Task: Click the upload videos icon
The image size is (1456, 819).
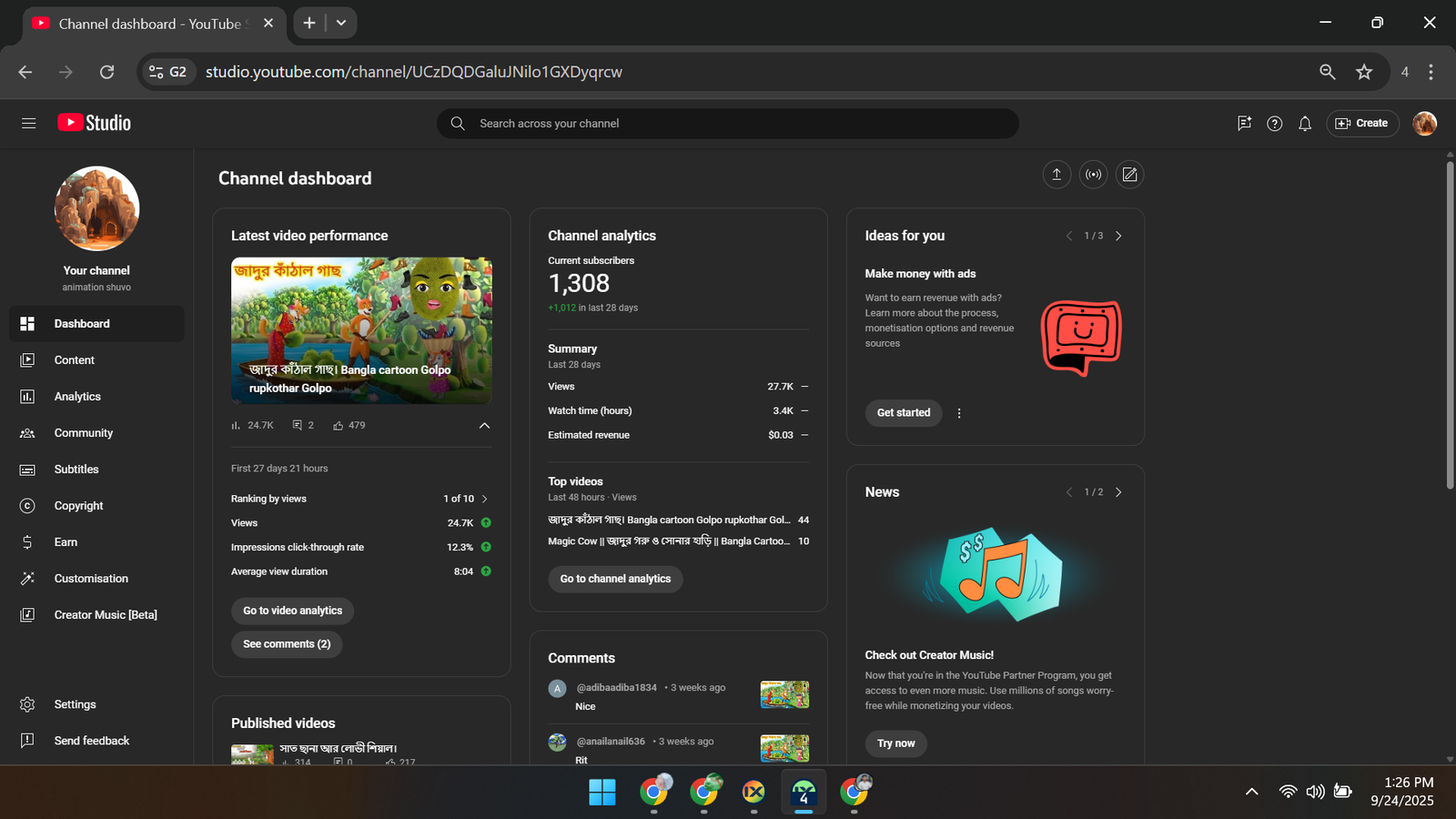Action: click(x=1057, y=175)
